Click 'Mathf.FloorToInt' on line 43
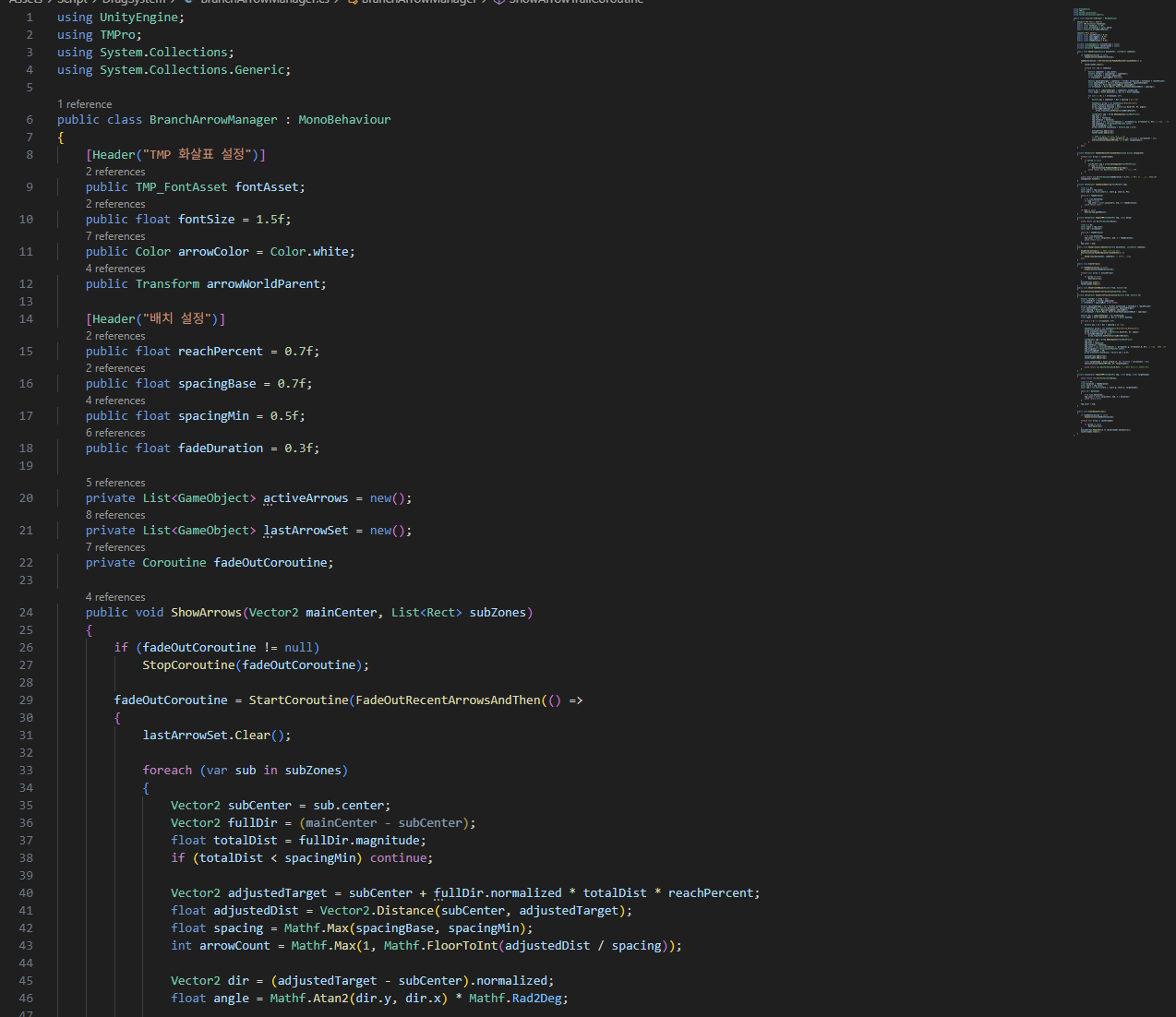The height and width of the screenshot is (1017, 1176). tap(440, 946)
